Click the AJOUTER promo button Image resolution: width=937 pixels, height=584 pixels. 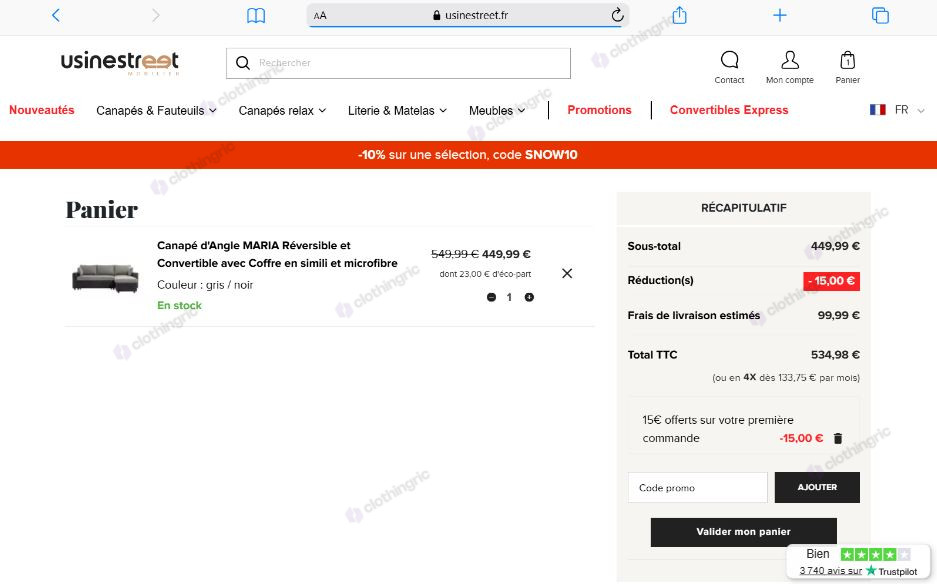click(x=817, y=488)
